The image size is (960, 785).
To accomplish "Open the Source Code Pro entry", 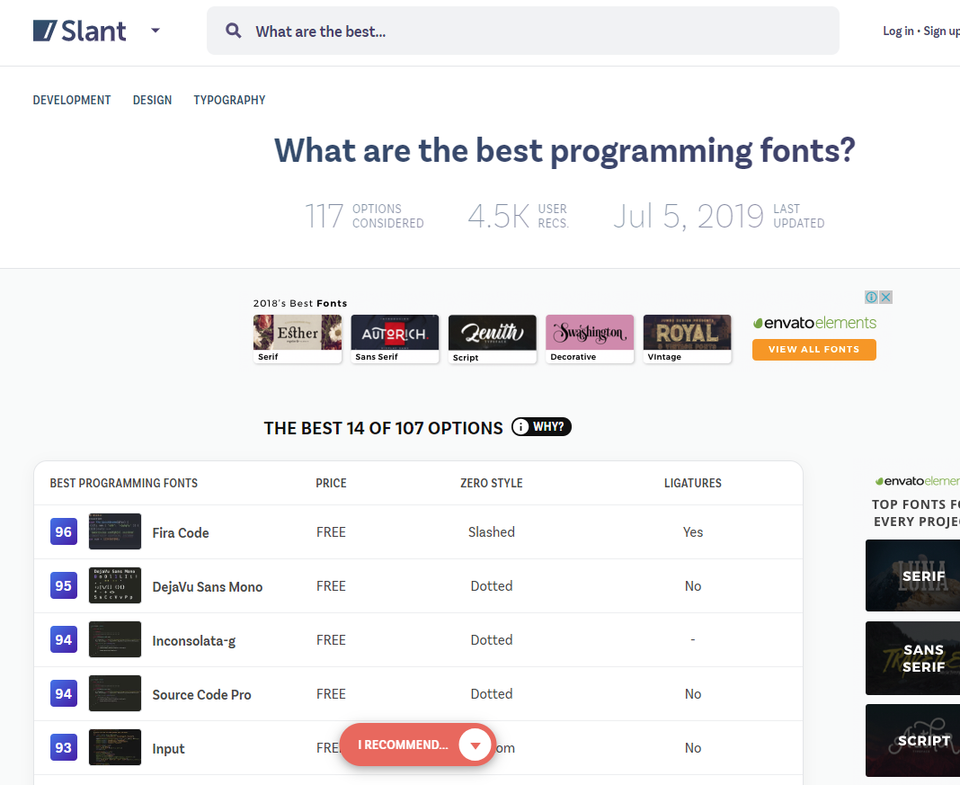I will [202, 694].
